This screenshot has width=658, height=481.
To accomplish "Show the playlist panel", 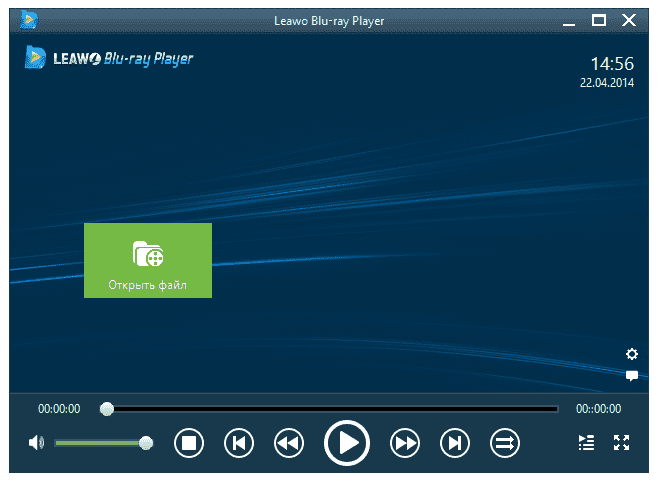I will pos(587,442).
